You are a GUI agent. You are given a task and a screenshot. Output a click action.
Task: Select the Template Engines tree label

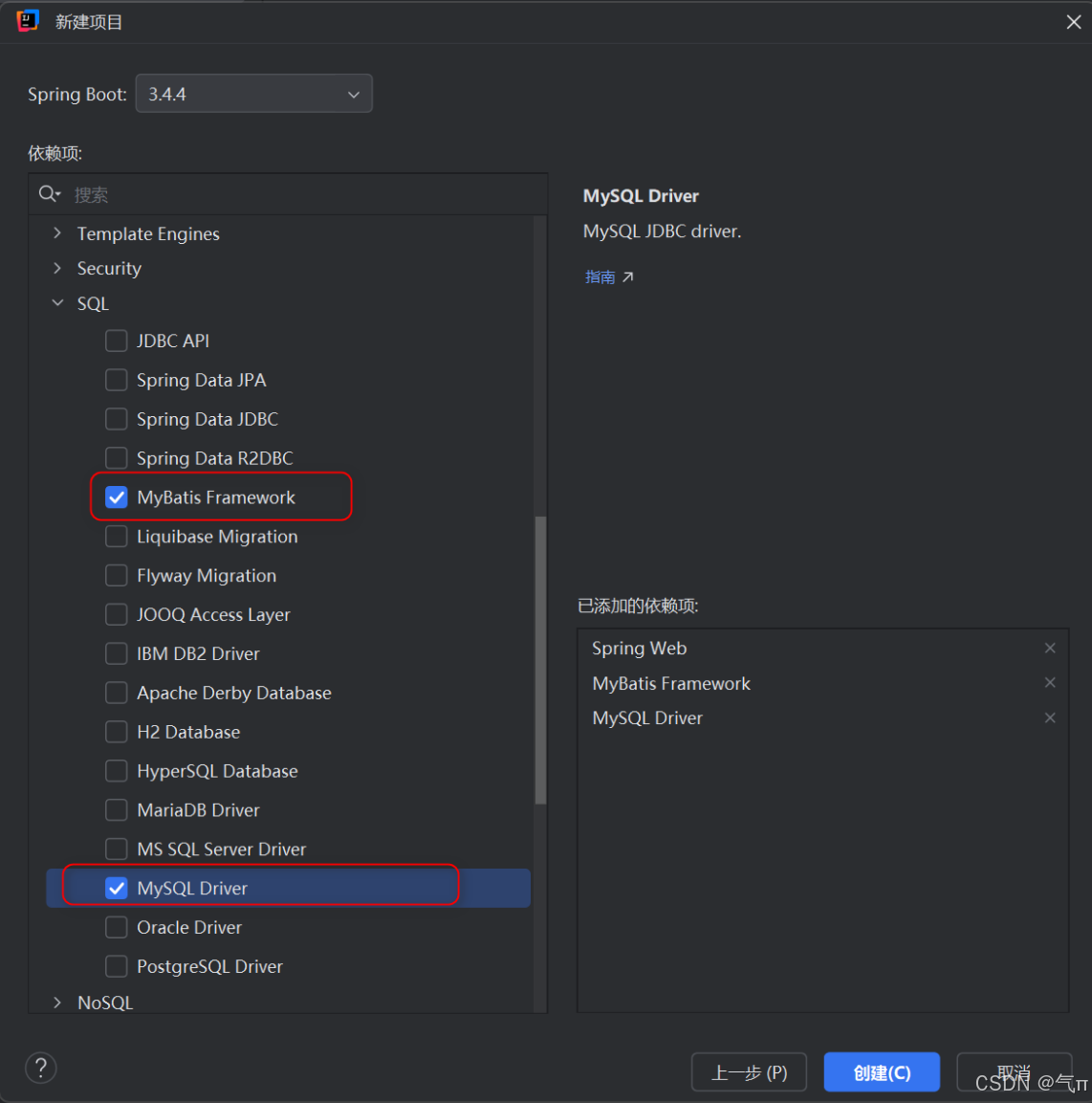tap(148, 233)
